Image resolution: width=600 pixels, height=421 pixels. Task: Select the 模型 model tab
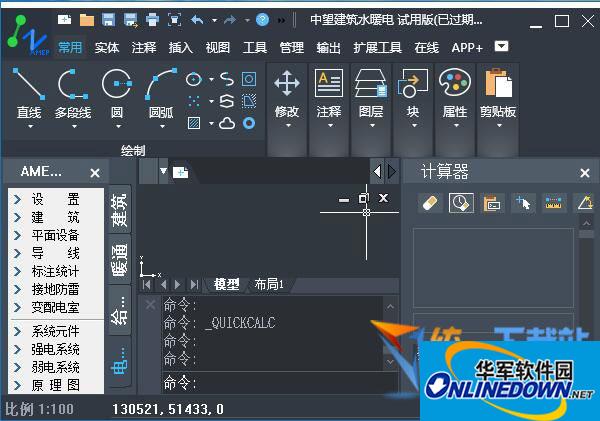pyautogui.click(x=227, y=284)
